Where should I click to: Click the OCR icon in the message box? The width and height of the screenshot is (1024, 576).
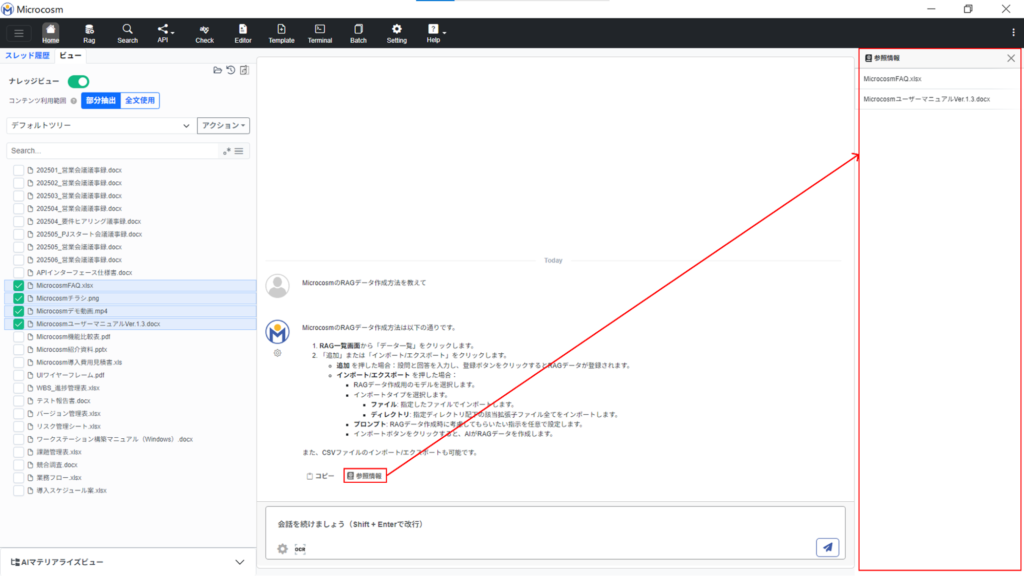click(x=300, y=549)
